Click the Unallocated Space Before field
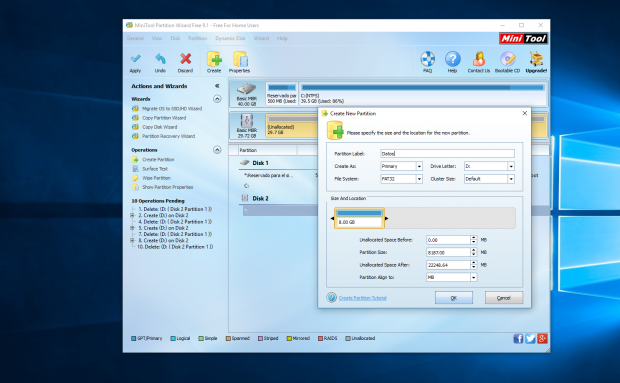The image size is (620, 383). click(x=448, y=240)
